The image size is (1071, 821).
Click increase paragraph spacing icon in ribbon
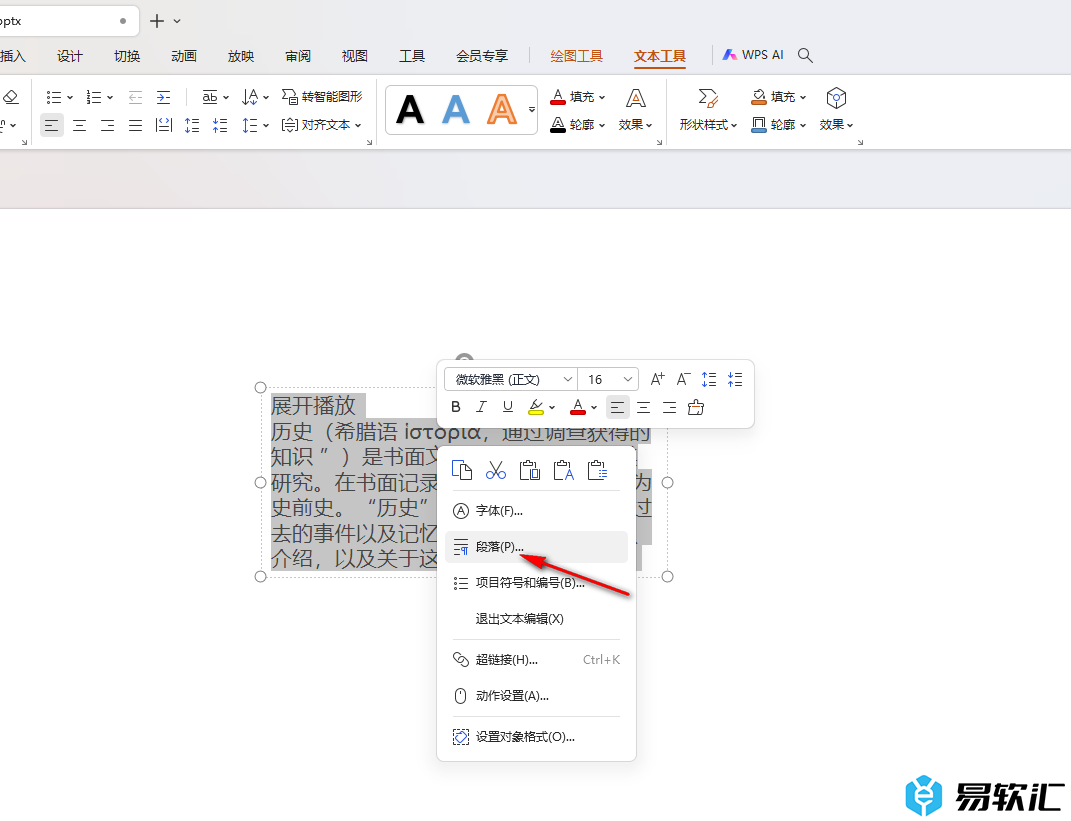pyautogui.click(x=192, y=125)
